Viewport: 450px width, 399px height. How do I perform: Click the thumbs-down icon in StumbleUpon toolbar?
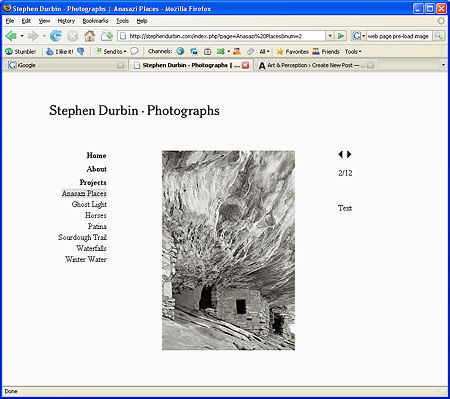point(81,51)
